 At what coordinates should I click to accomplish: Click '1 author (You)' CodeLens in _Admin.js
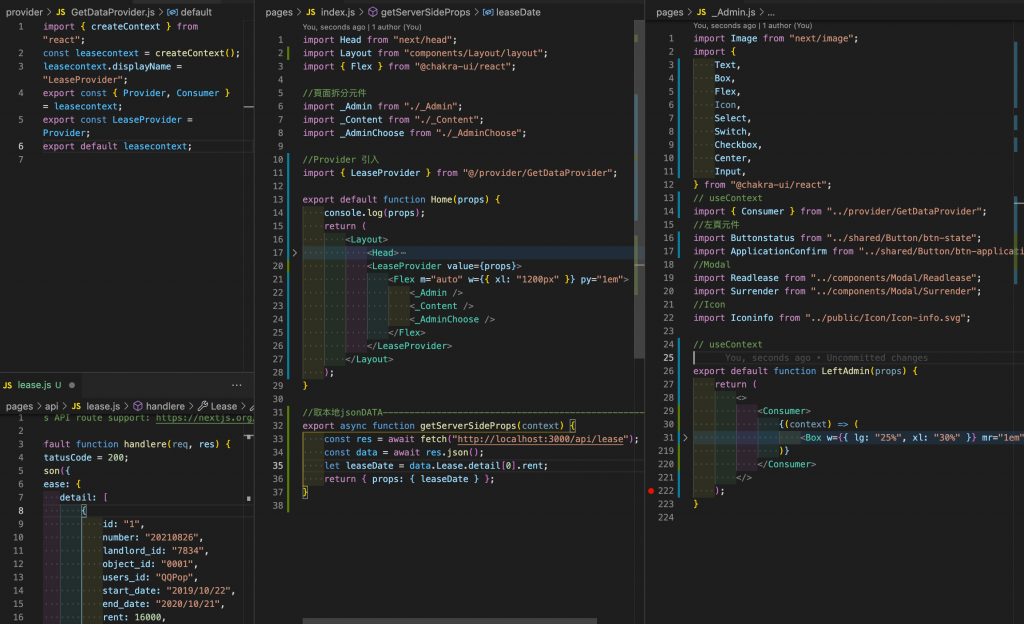point(787,25)
